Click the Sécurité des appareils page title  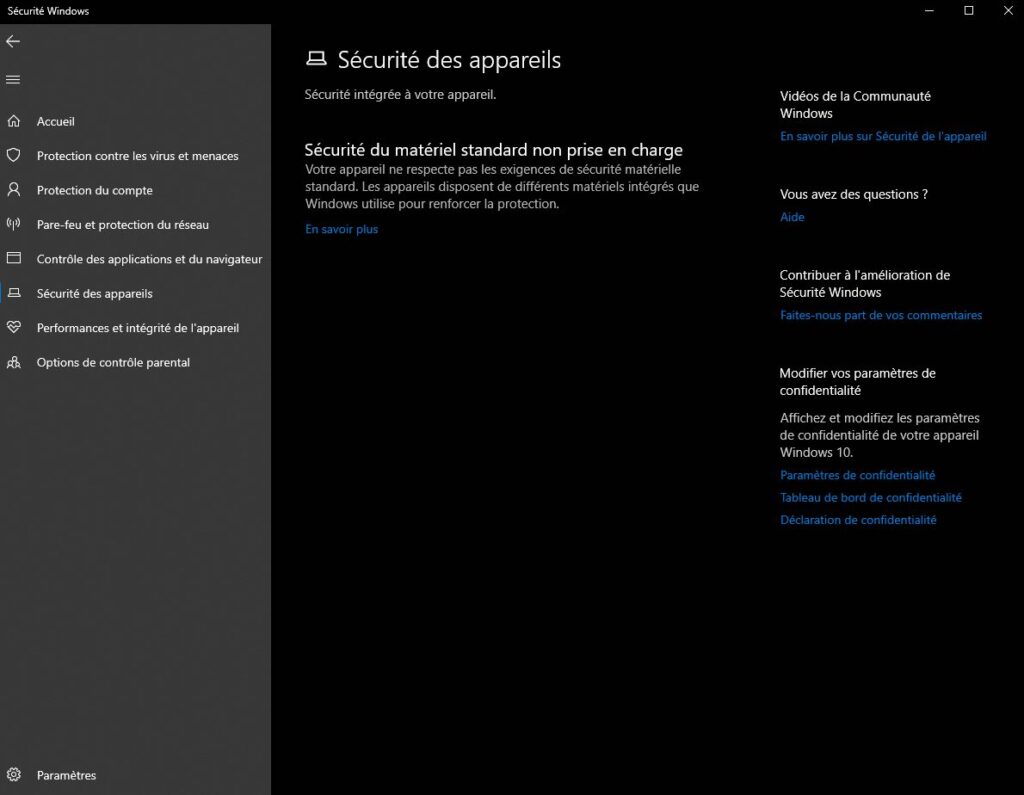click(449, 59)
